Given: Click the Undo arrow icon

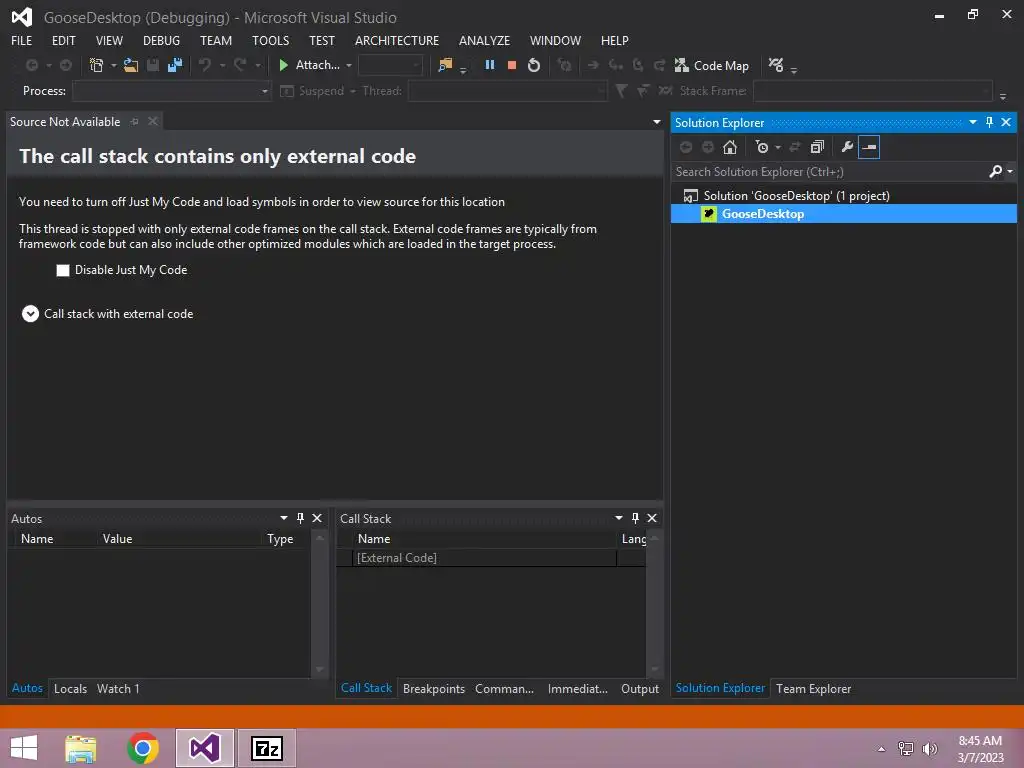Looking at the screenshot, I should point(205,65).
